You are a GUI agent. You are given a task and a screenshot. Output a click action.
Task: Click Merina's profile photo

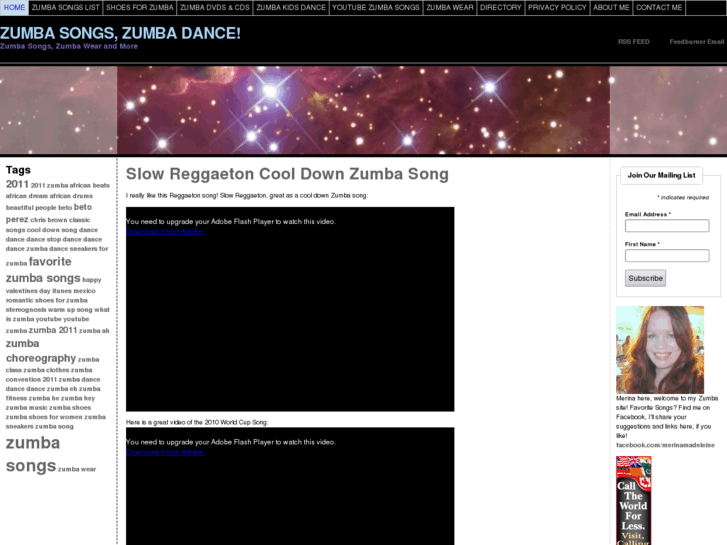(660, 350)
